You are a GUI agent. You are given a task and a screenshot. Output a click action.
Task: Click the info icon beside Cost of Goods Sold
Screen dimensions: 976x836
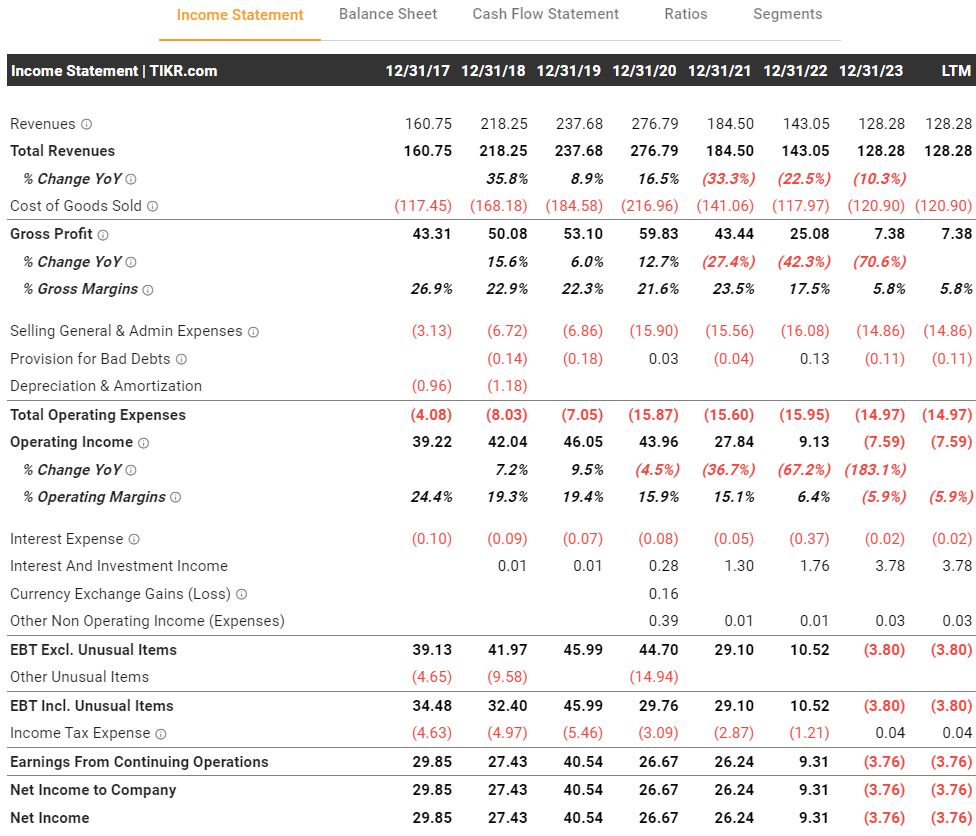(152, 206)
